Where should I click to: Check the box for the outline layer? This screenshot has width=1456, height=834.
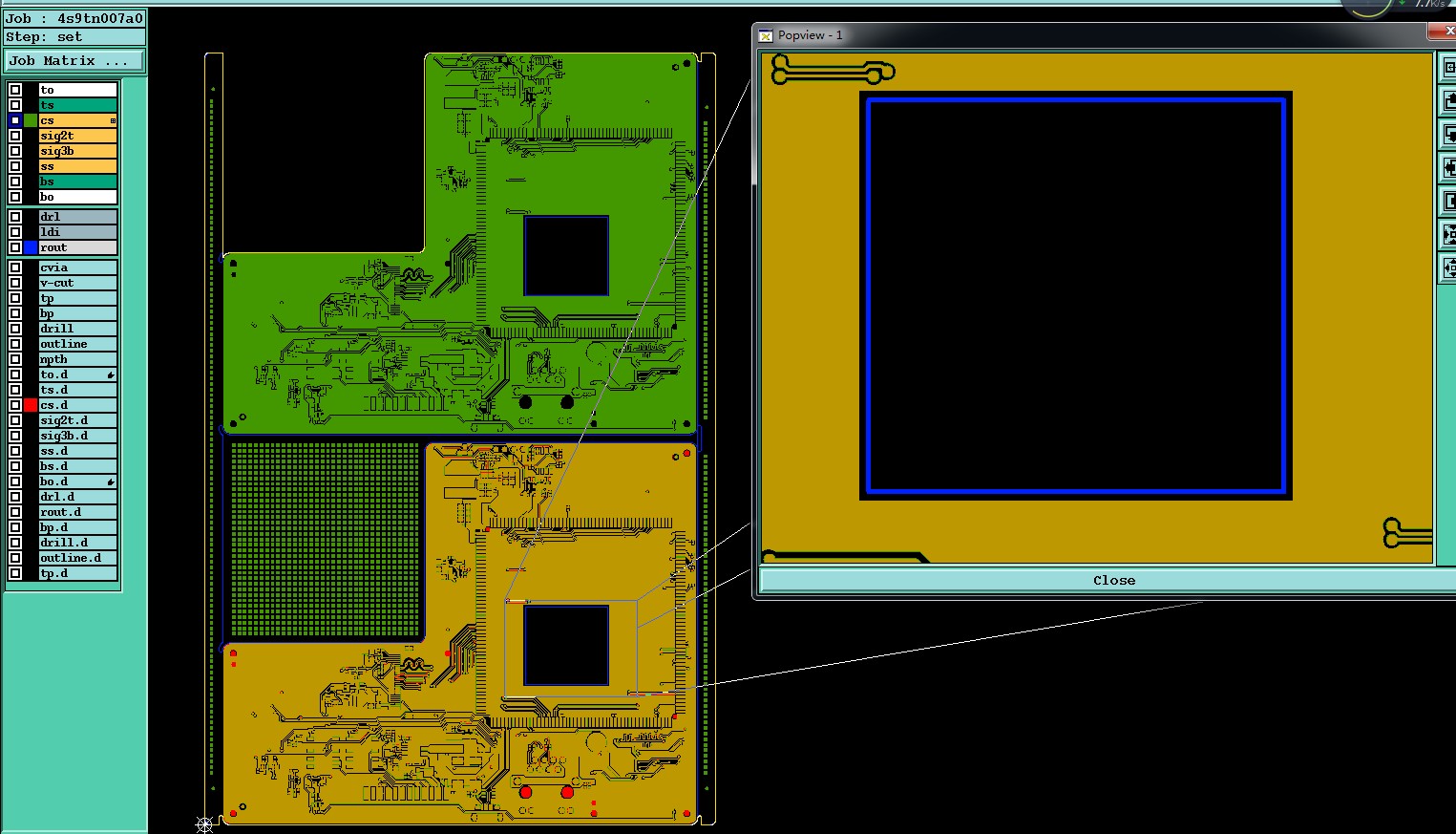pos(15,344)
